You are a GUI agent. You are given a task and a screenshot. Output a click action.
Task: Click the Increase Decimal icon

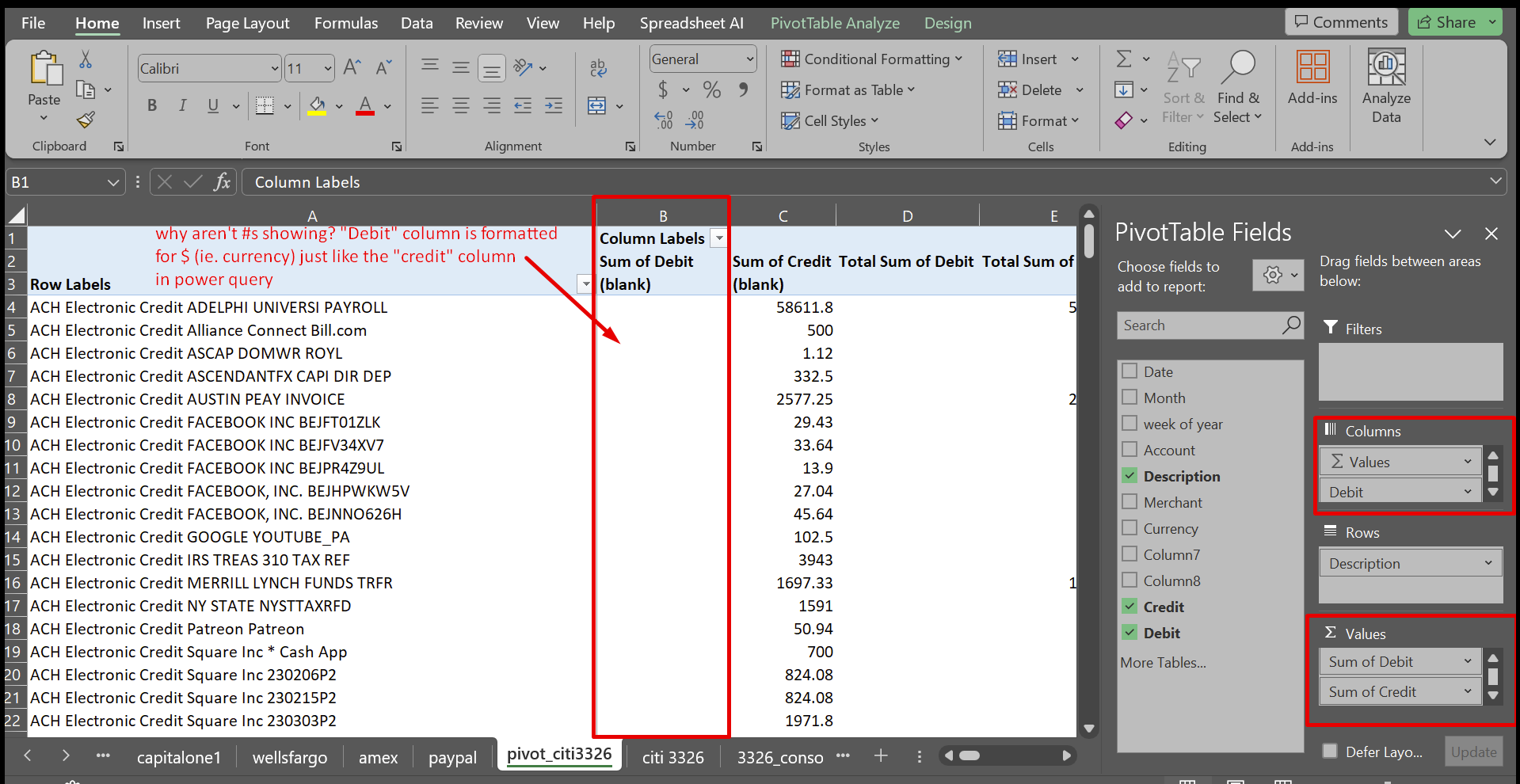[663, 120]
